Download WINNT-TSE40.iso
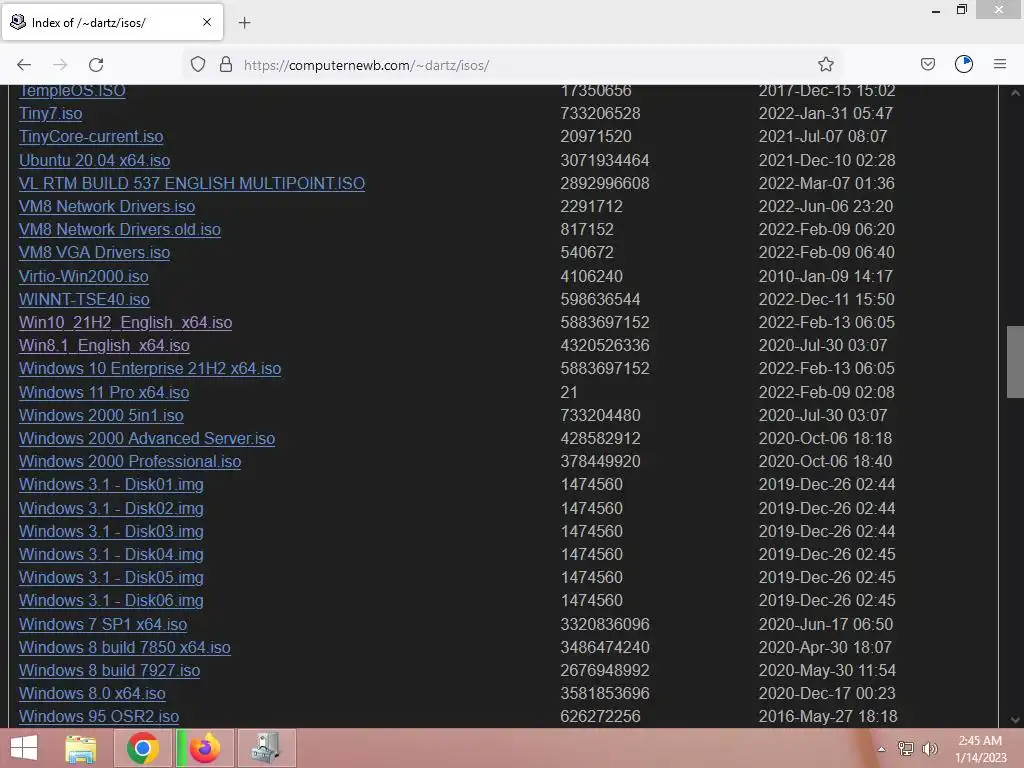This screenshot has height=768, width=1024. [x=84, y=299]
